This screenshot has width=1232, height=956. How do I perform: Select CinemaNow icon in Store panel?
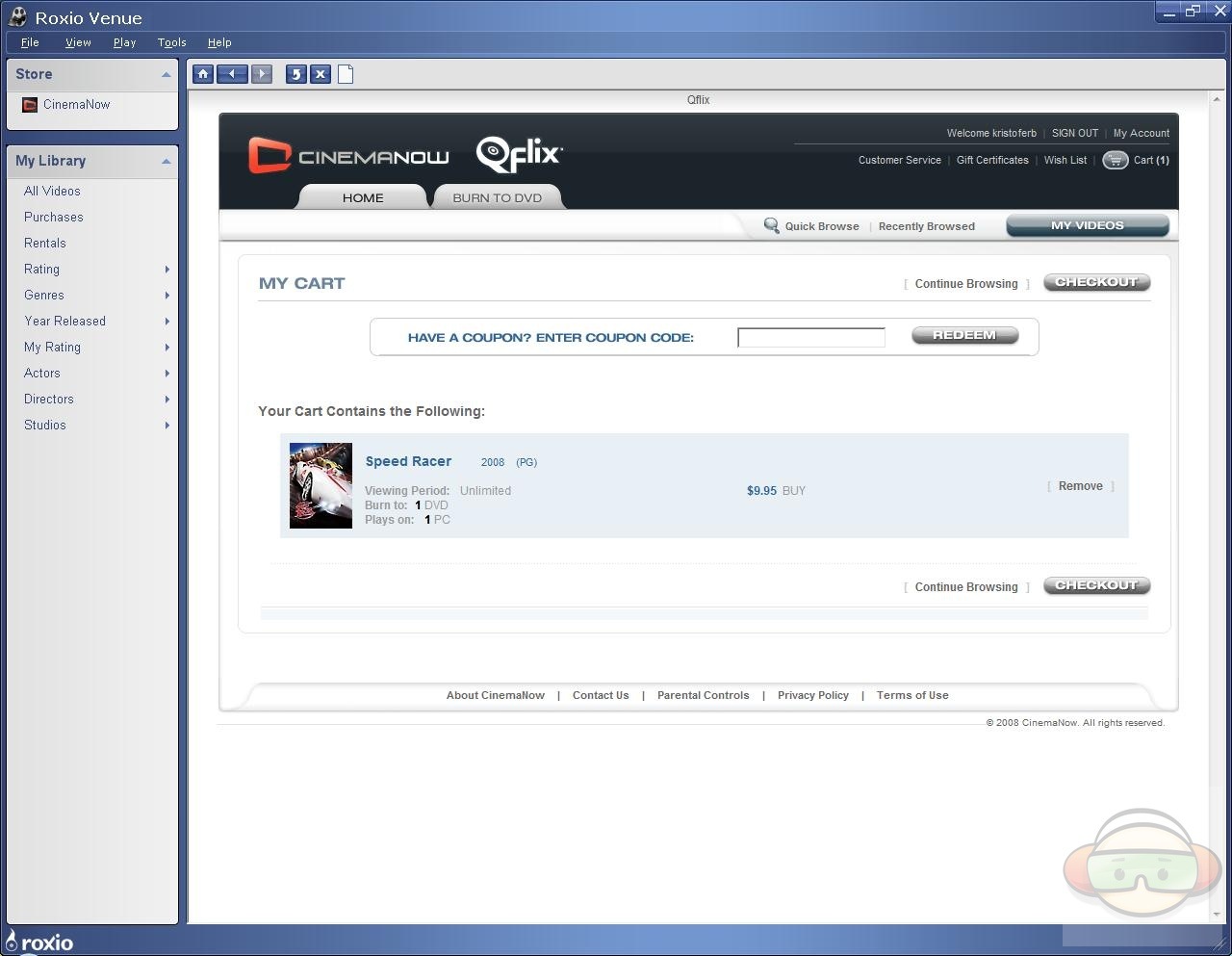(30, 105)
